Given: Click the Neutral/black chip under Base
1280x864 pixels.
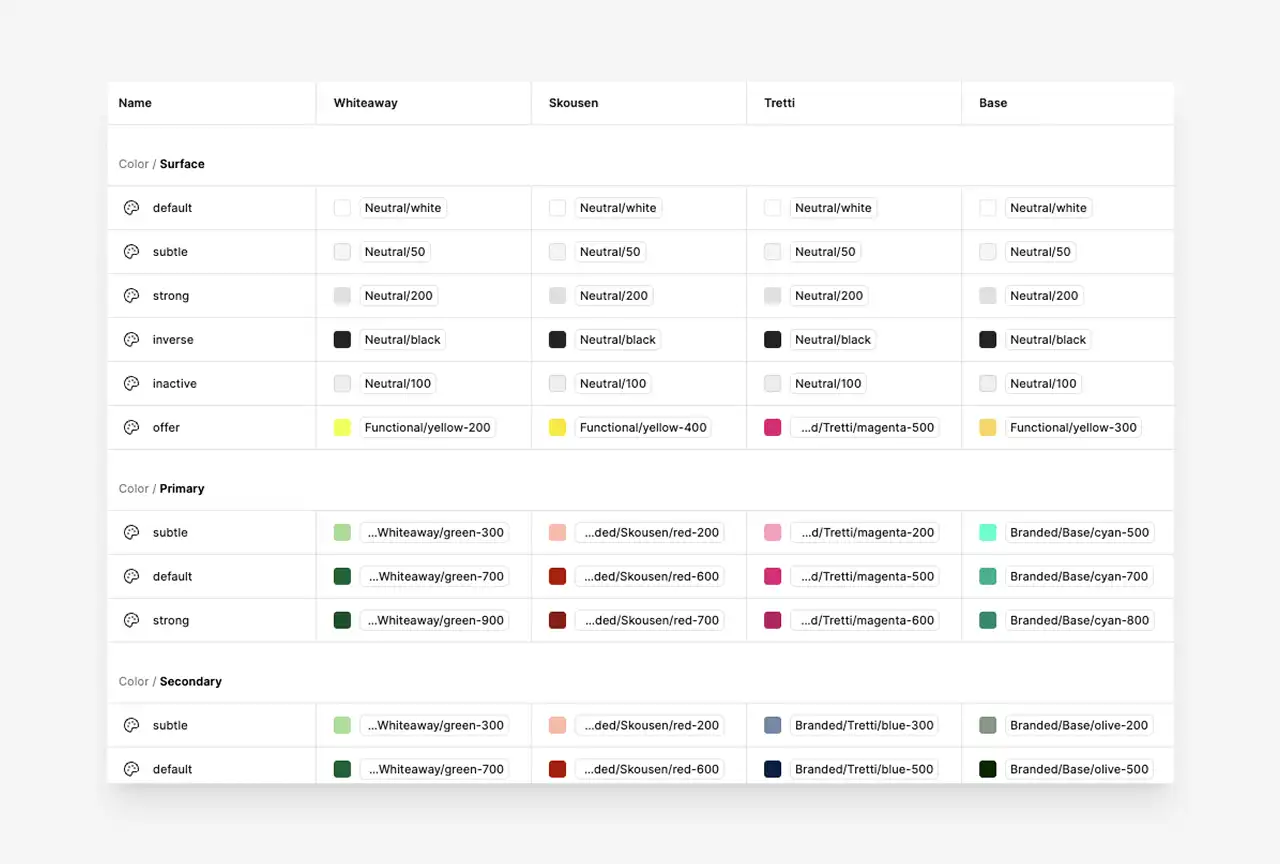Looking at the screenshot, I should pyautogui.click(x=1048, y=340).
